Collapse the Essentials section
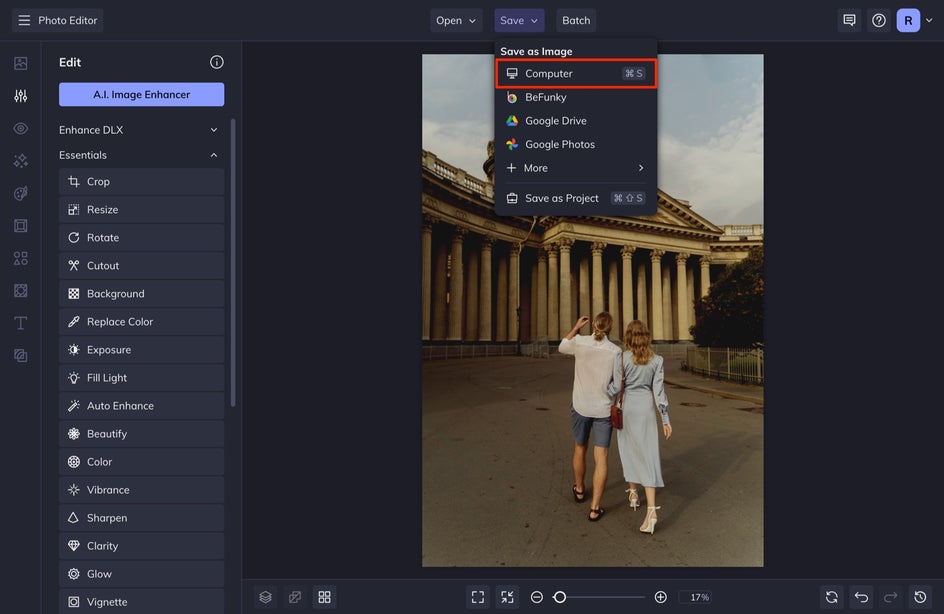944x614 pixels. [x=213, y=155]
